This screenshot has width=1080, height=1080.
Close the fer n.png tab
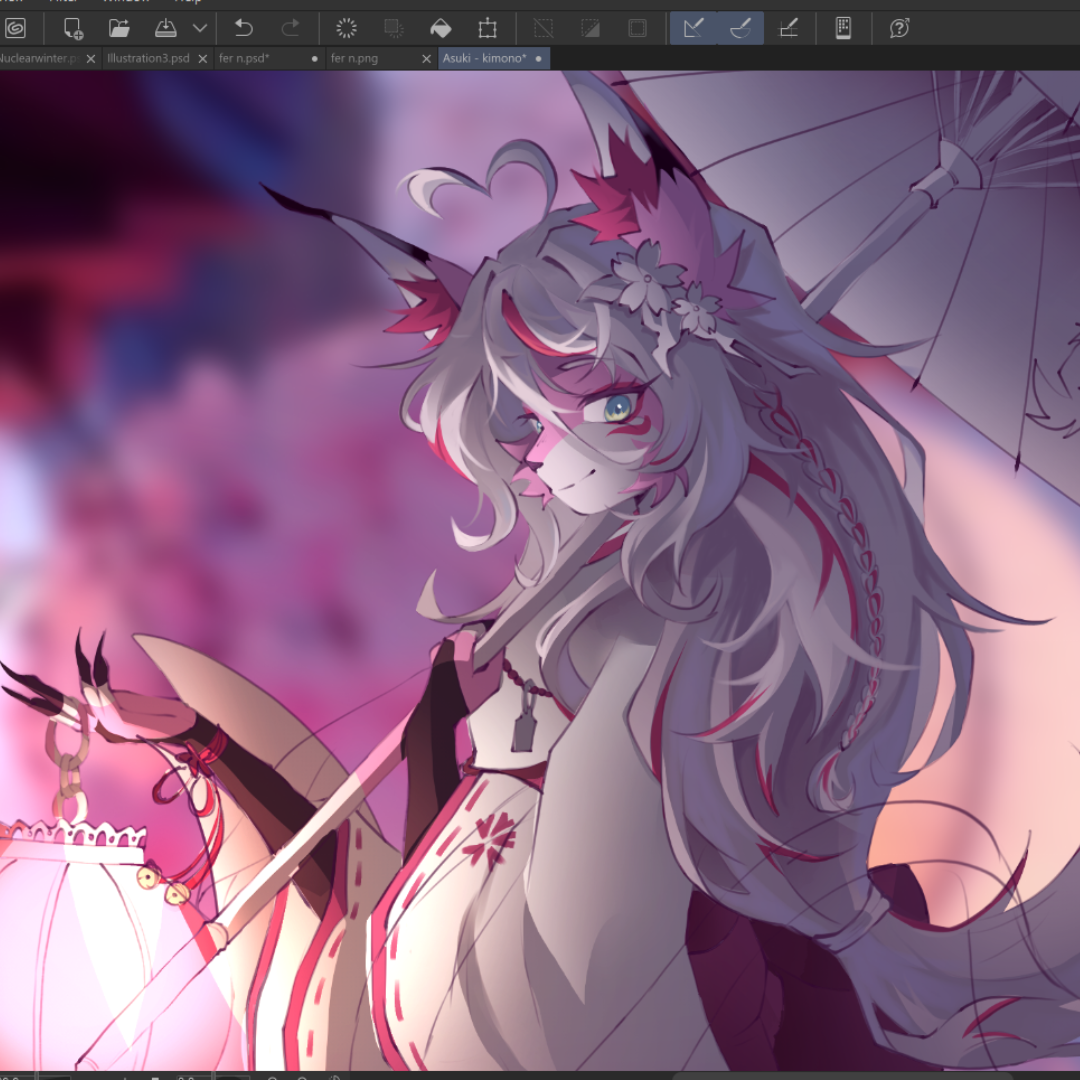click(x=426, y=59)
